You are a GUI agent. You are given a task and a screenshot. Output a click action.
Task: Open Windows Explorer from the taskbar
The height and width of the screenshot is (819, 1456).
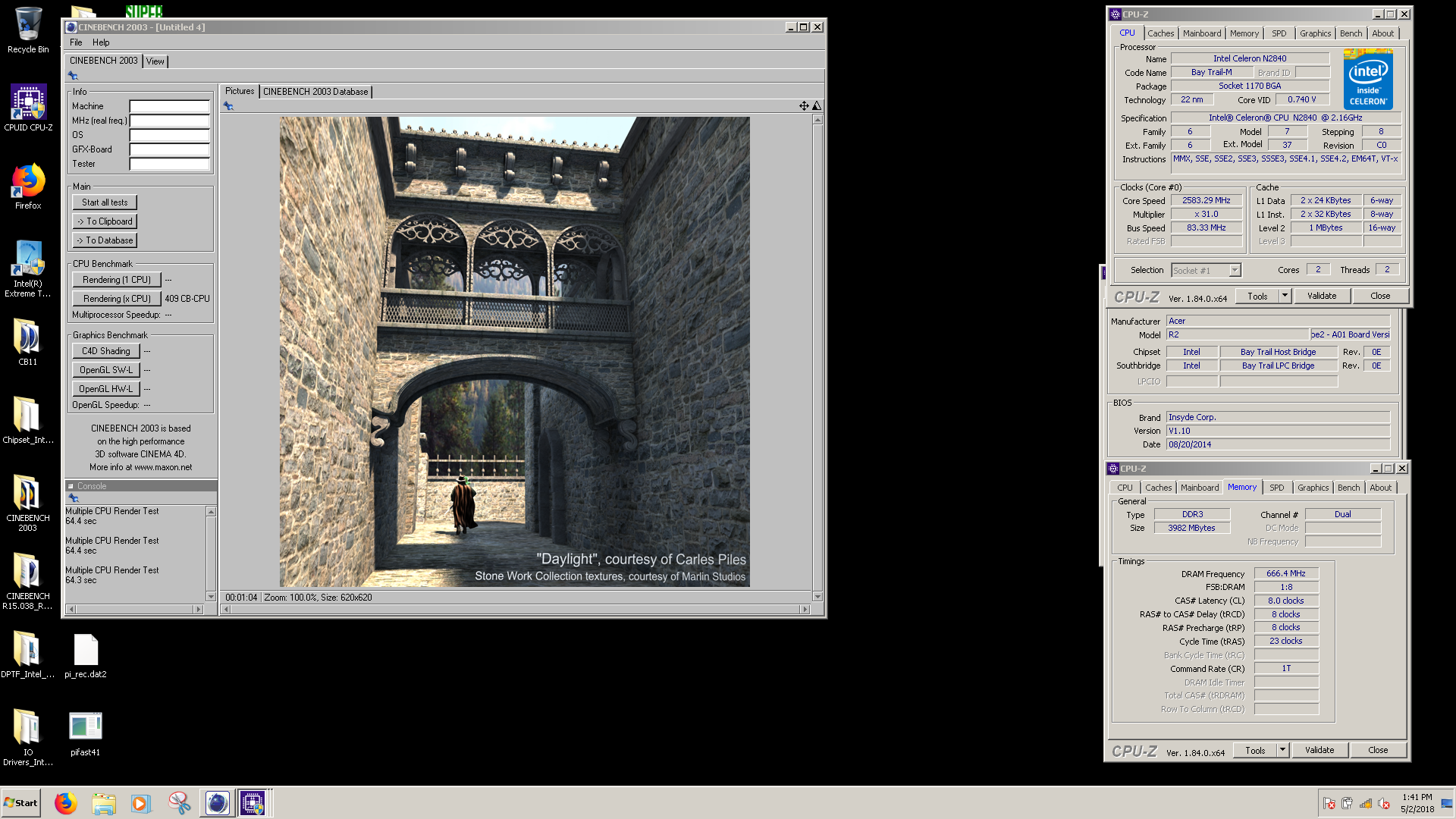tap(104, 803)
